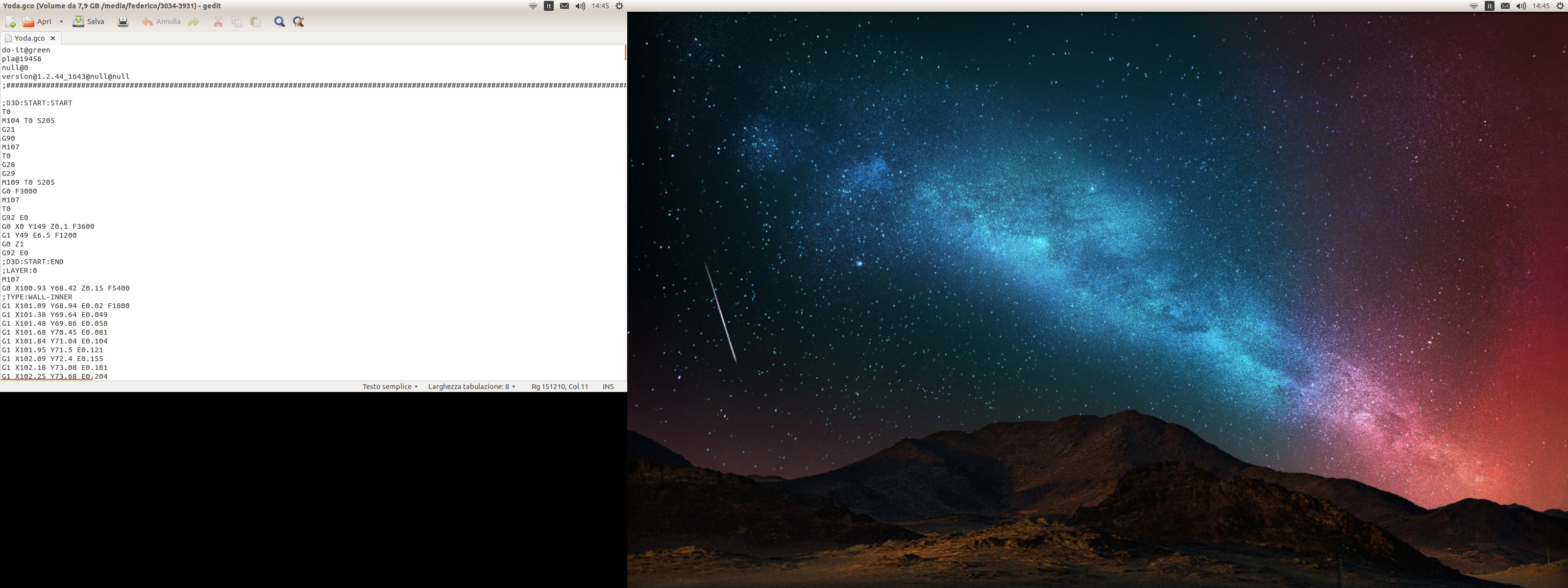1568x588 pixels.
Task: Create a new document with the toolbar icon
Action: (10, 22)
